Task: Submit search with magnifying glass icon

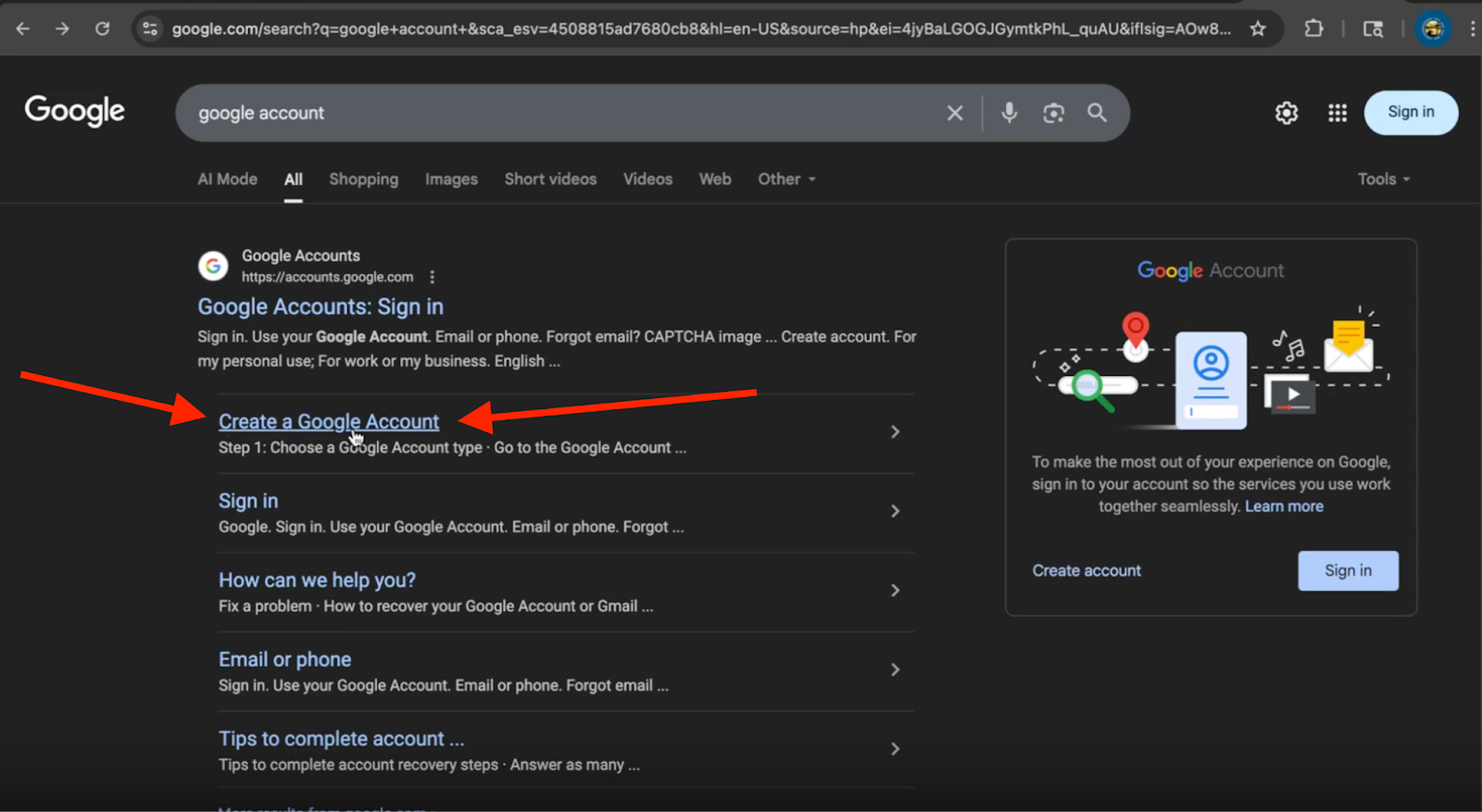Action: pos(1097,113)
